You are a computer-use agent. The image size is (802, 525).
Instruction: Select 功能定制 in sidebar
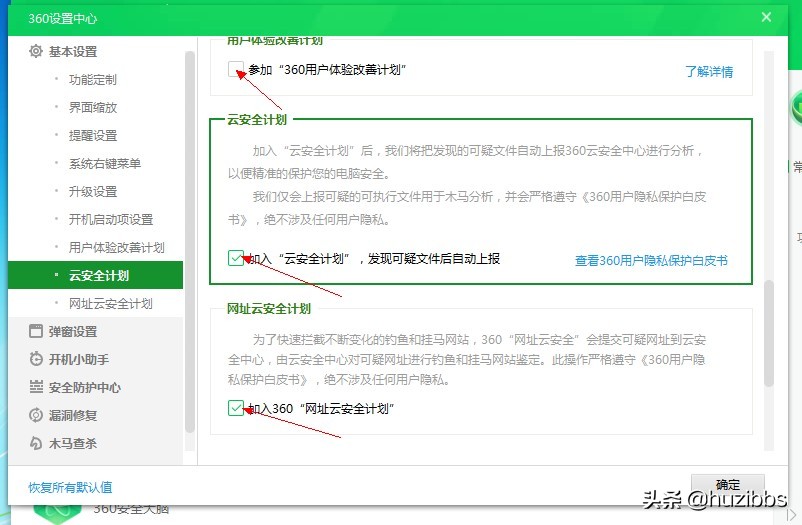tap(95, 79)
